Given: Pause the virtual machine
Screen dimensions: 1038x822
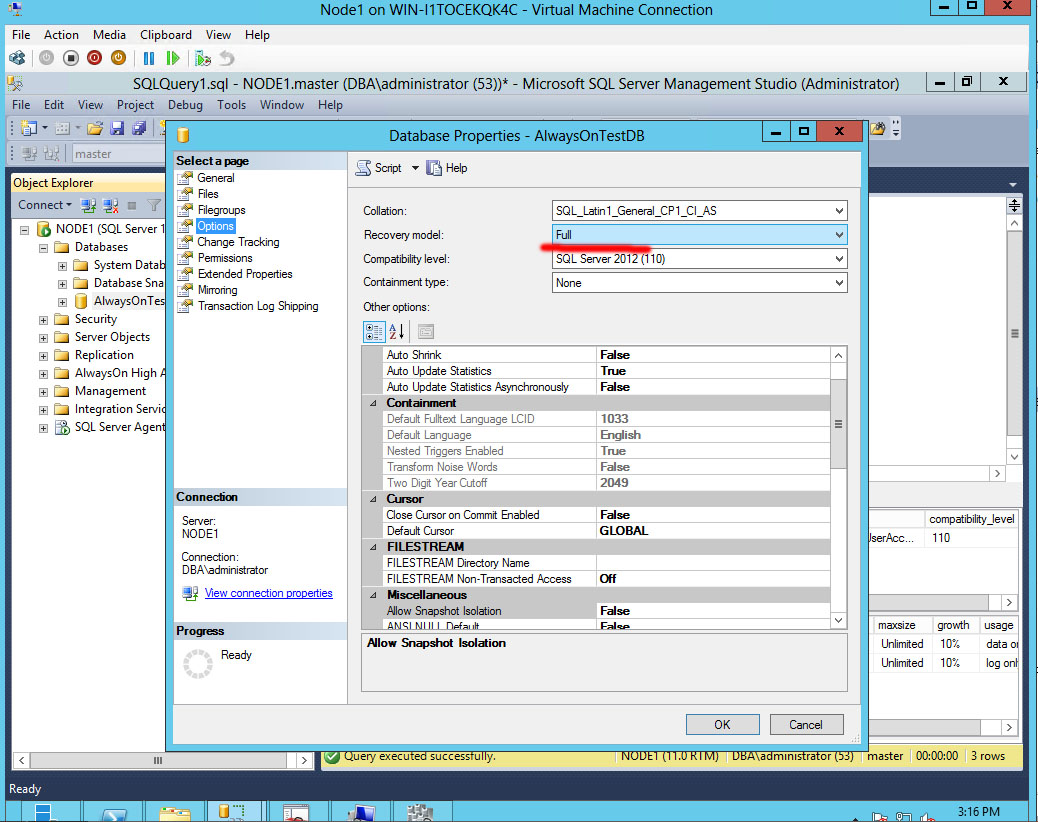Looking at the screenshot, I should [149, 58].
